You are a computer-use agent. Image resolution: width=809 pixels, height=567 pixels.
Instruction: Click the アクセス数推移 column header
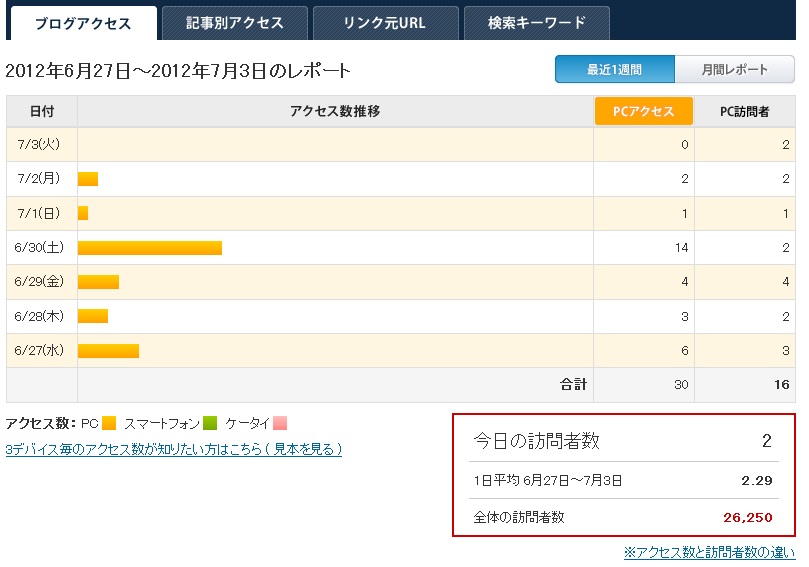pyautogui.click(x=335, y=111)
